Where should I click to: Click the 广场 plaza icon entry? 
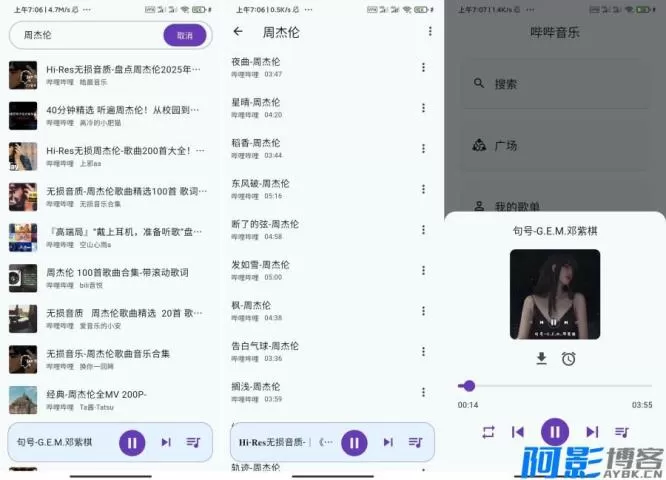[480, 146]
